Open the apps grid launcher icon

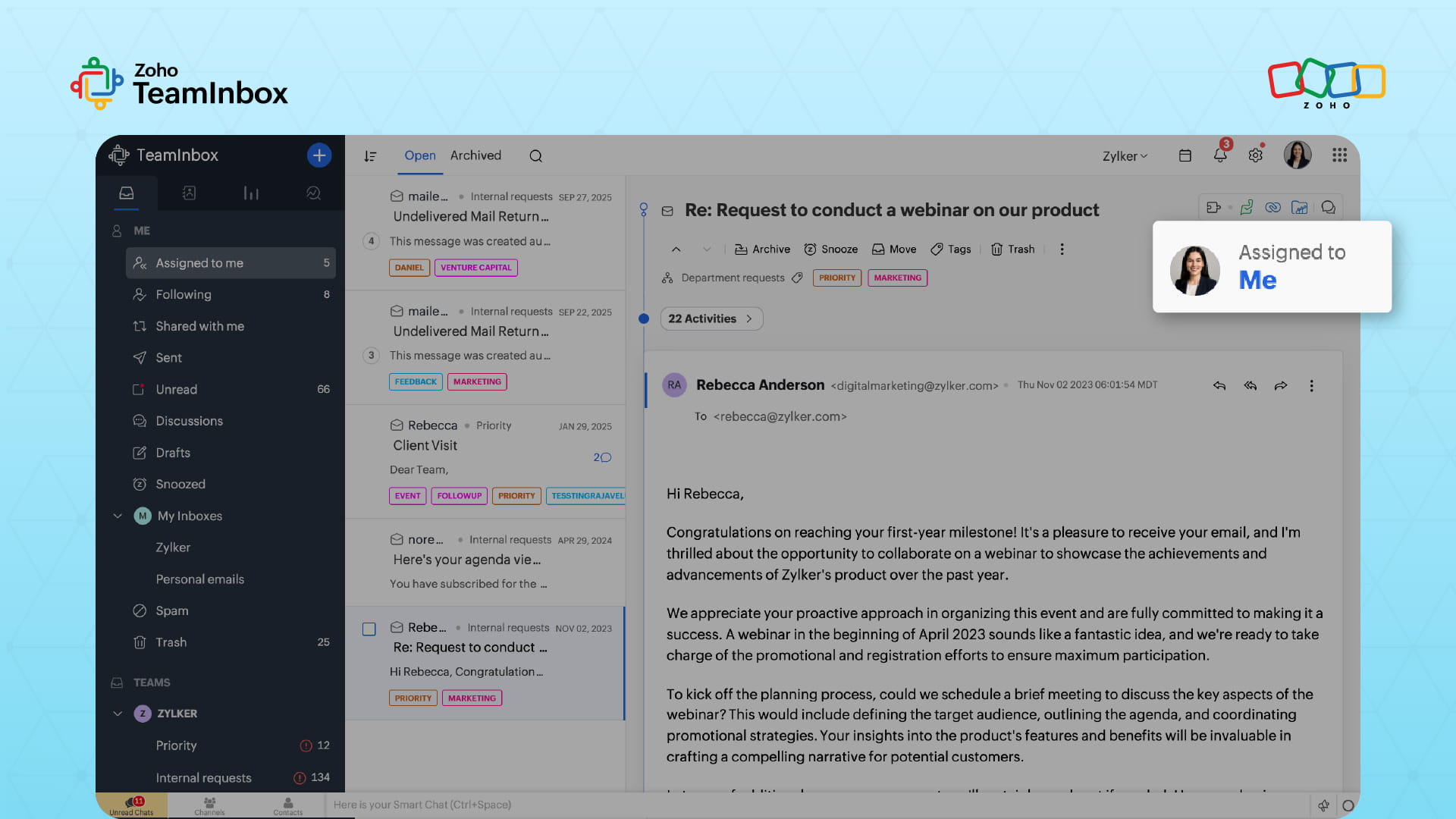click(1339, 155)
